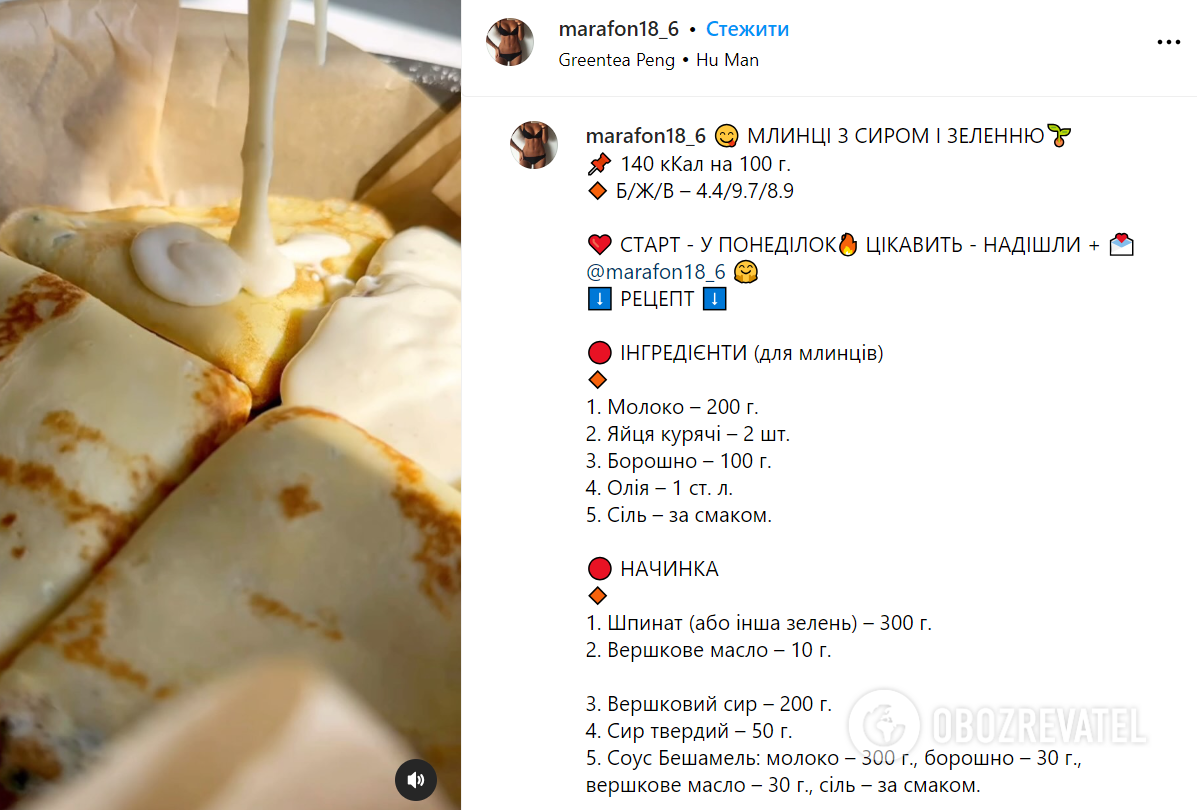Click the red circle beside НАЧИНКА

[x=599, y=569]
